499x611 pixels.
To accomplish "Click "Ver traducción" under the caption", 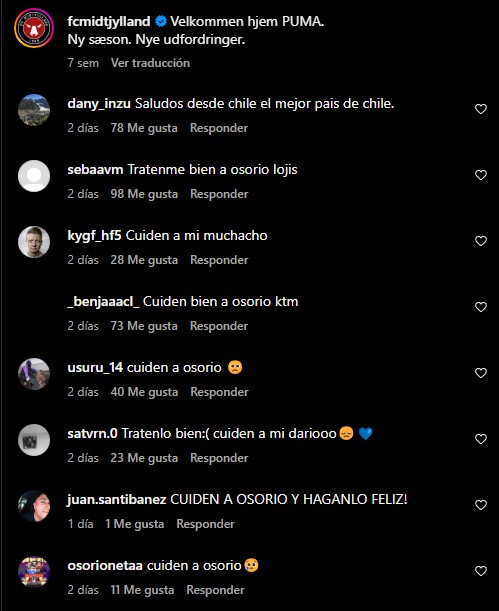I will [150, 63].
